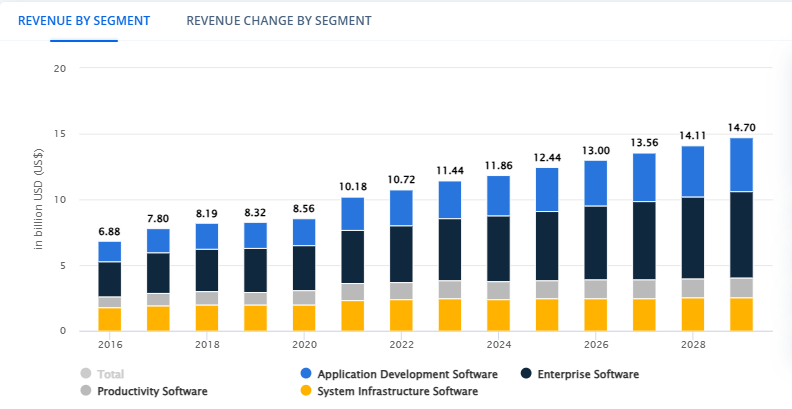Click the 2028 x-axis label

[692, 345]
